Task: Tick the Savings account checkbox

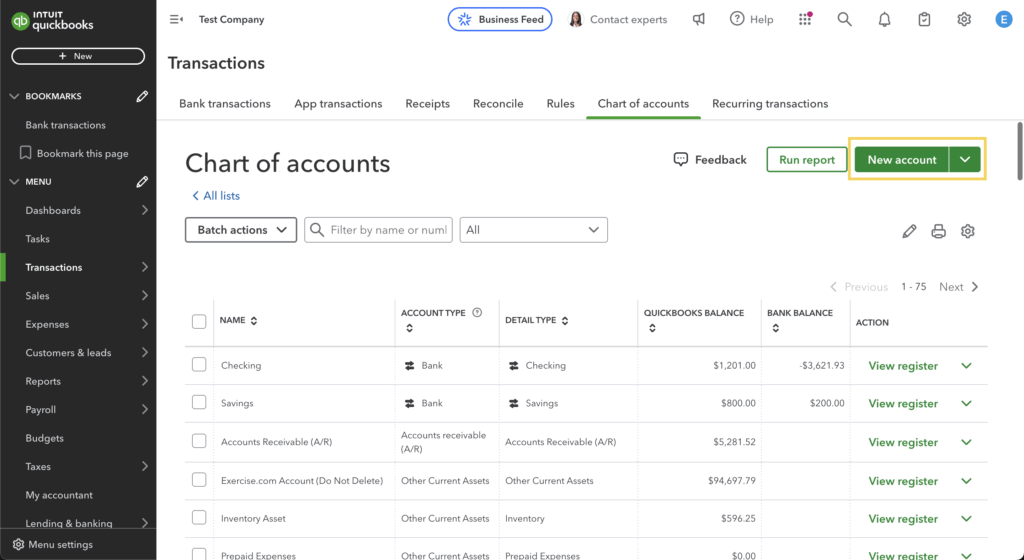Action: point(199,403)
